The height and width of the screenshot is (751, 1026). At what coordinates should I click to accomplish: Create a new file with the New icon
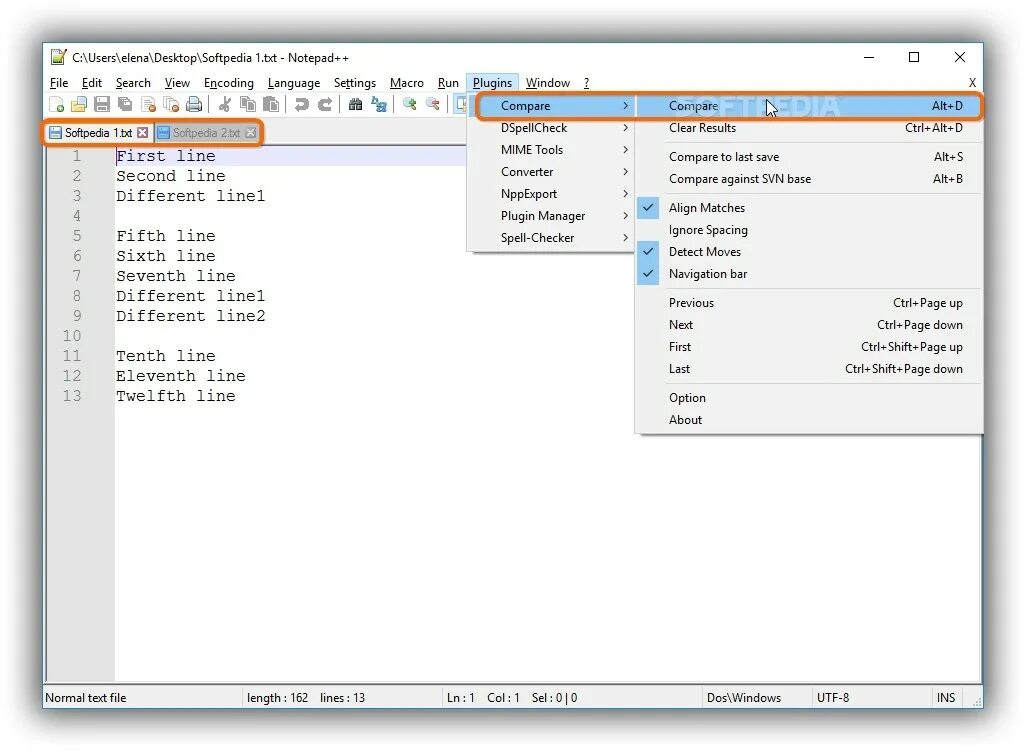click(x=57, y=104)
